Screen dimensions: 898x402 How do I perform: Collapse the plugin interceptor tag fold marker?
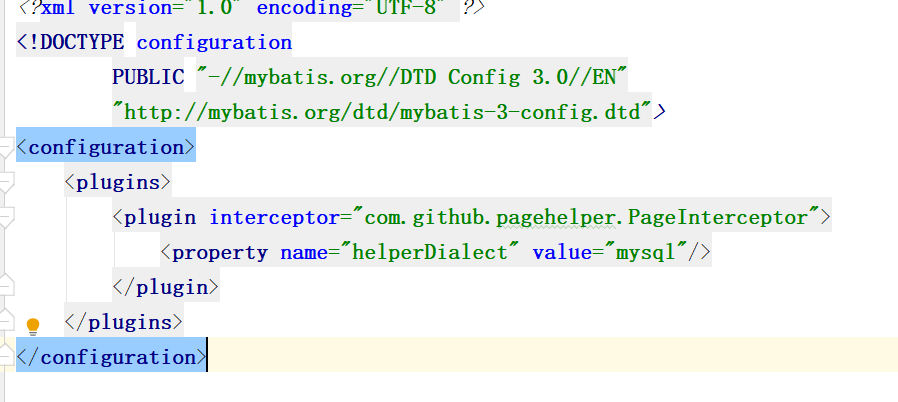pos(6,218)
